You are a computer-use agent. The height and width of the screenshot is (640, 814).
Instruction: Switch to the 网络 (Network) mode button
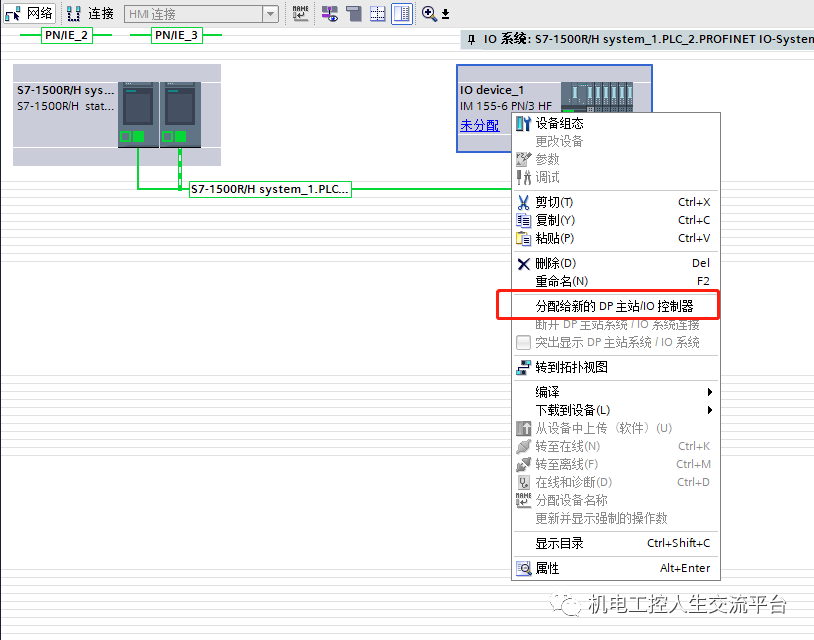pos(29,13)
